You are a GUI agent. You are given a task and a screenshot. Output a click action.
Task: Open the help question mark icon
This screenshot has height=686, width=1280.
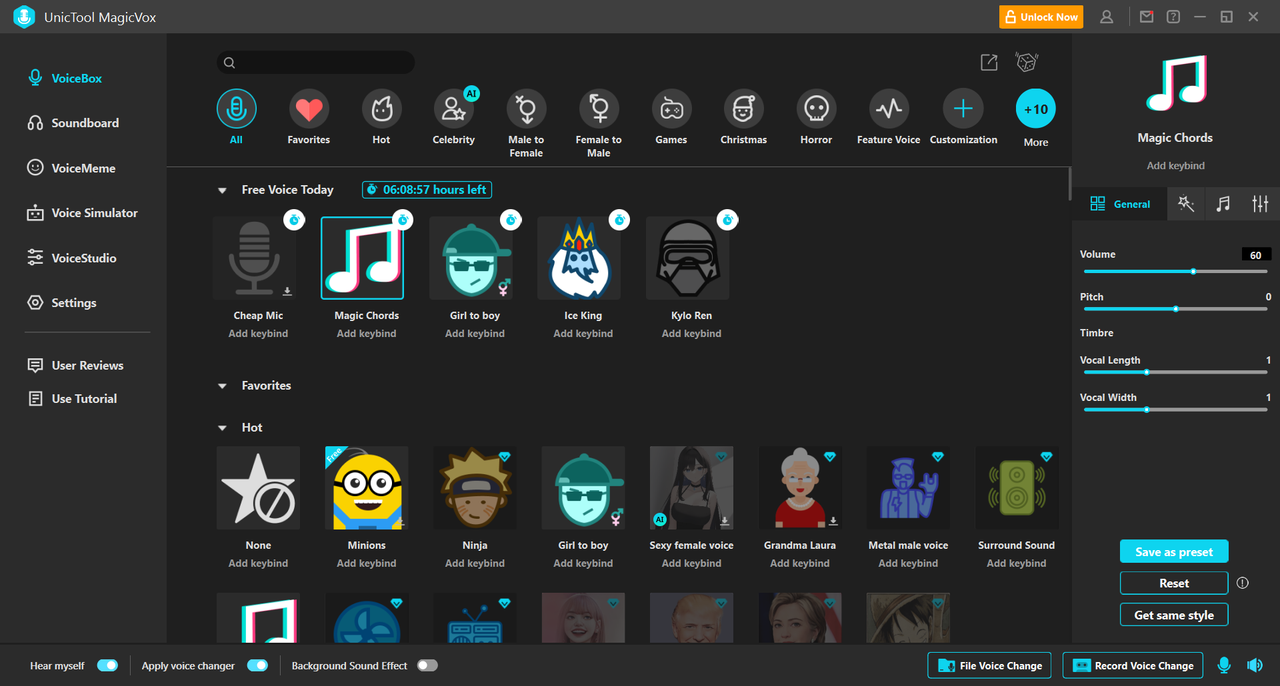pos(1173,17)
